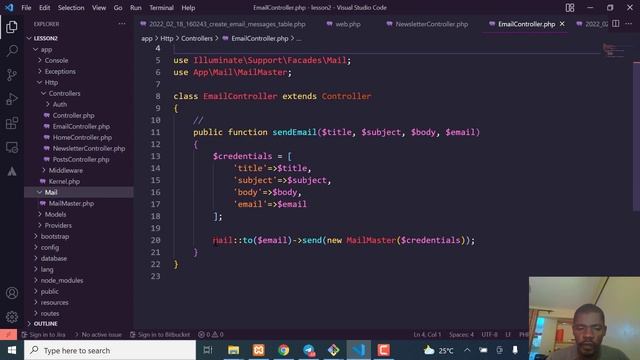Split the editor to the right
Screen dimensions: 640x360
point(616,24)
